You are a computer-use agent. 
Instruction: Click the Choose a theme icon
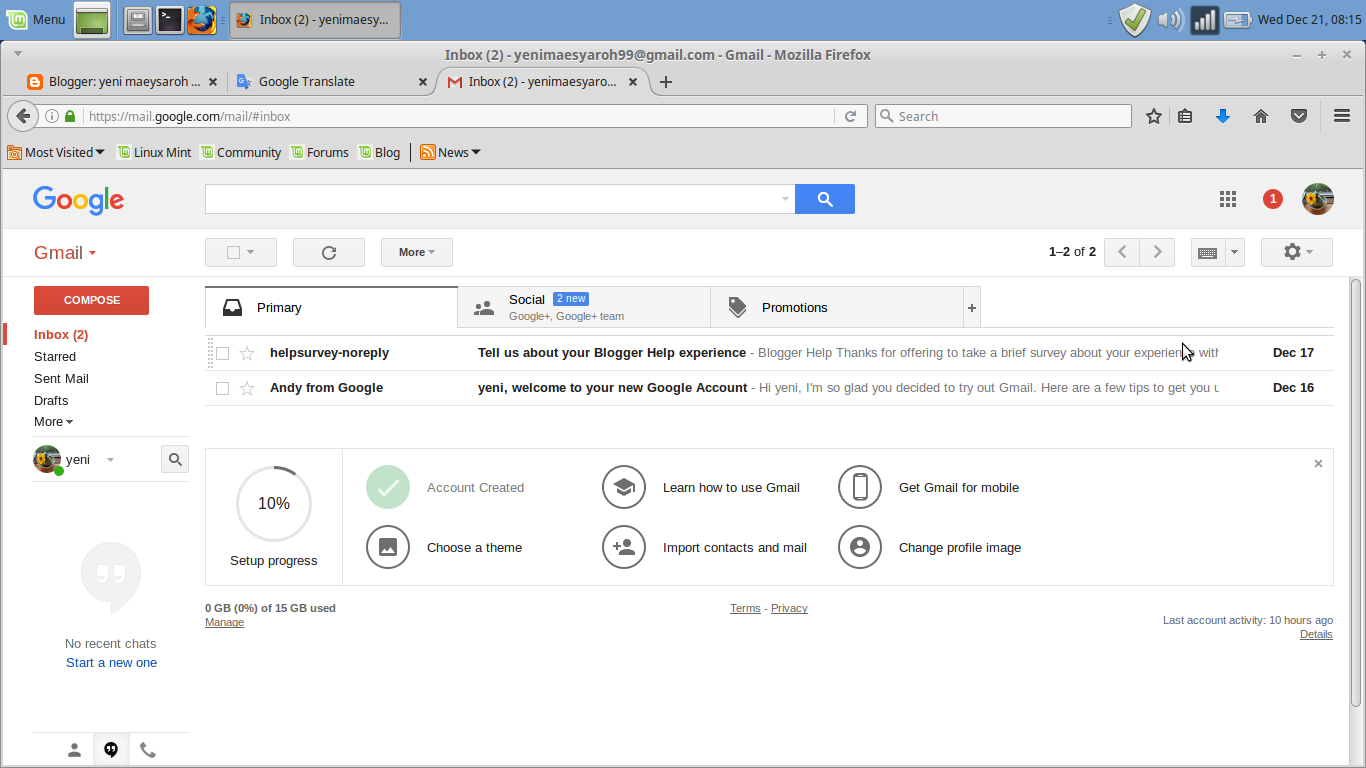(388, 547)
